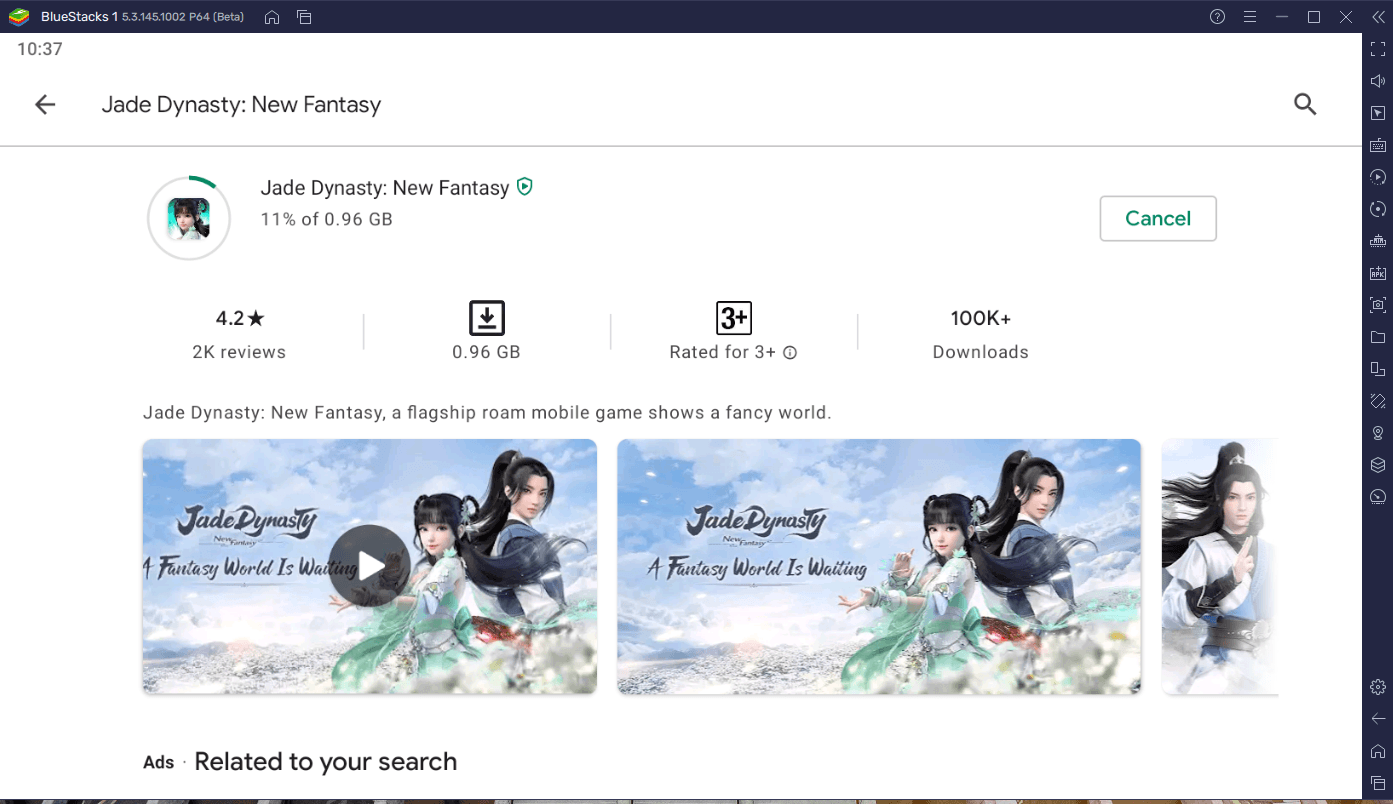Click the 100K+ Downloads stat
Screen dimensions: 1393x804
click(980, 334)
